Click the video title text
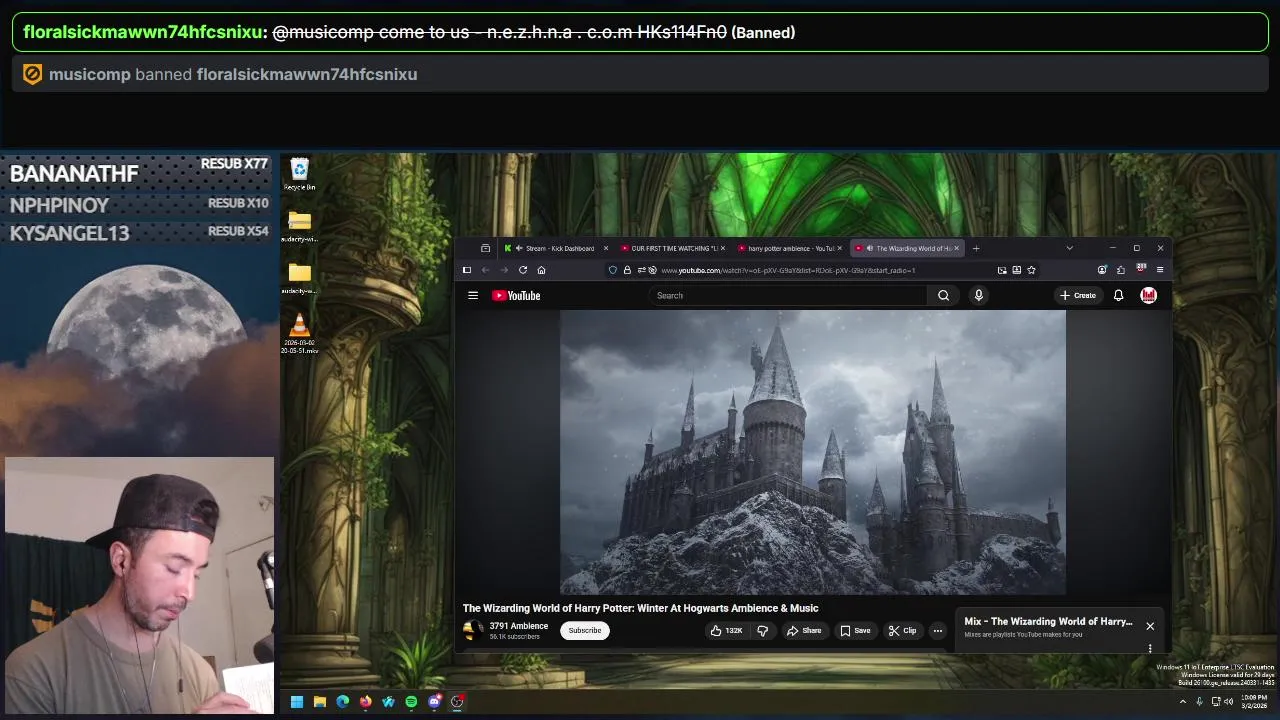The image size is (1280, 720). coord(640,608)
